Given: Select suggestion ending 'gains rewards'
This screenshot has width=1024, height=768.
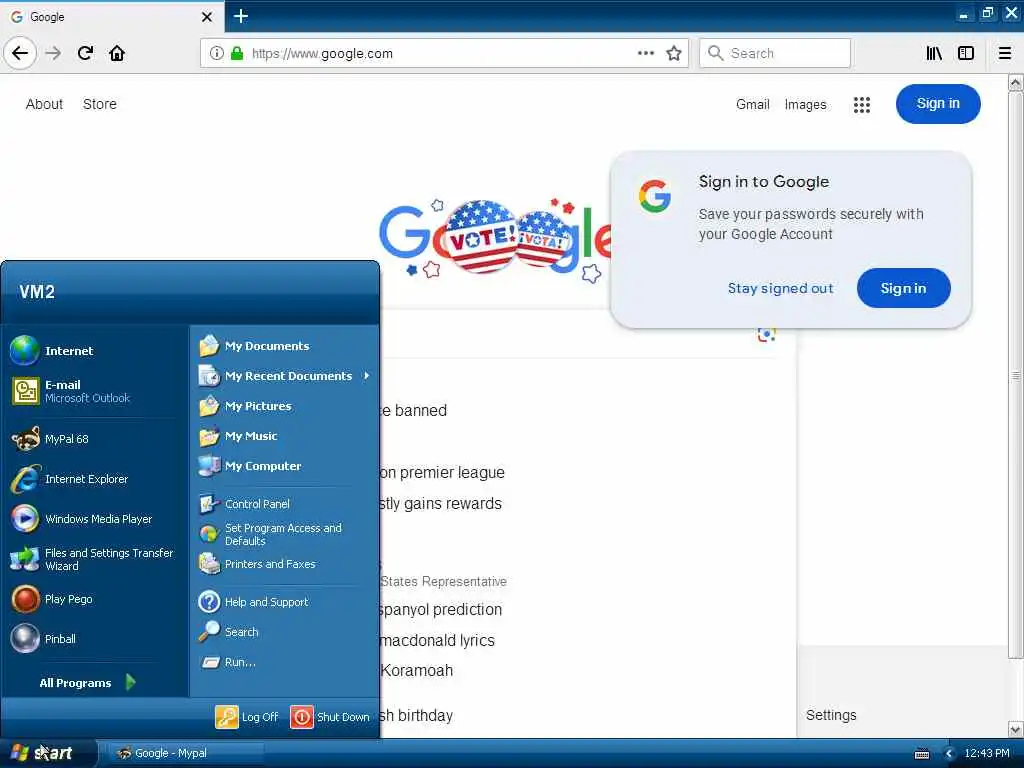Looking at the screenshot, I should [x=441, y=504].
